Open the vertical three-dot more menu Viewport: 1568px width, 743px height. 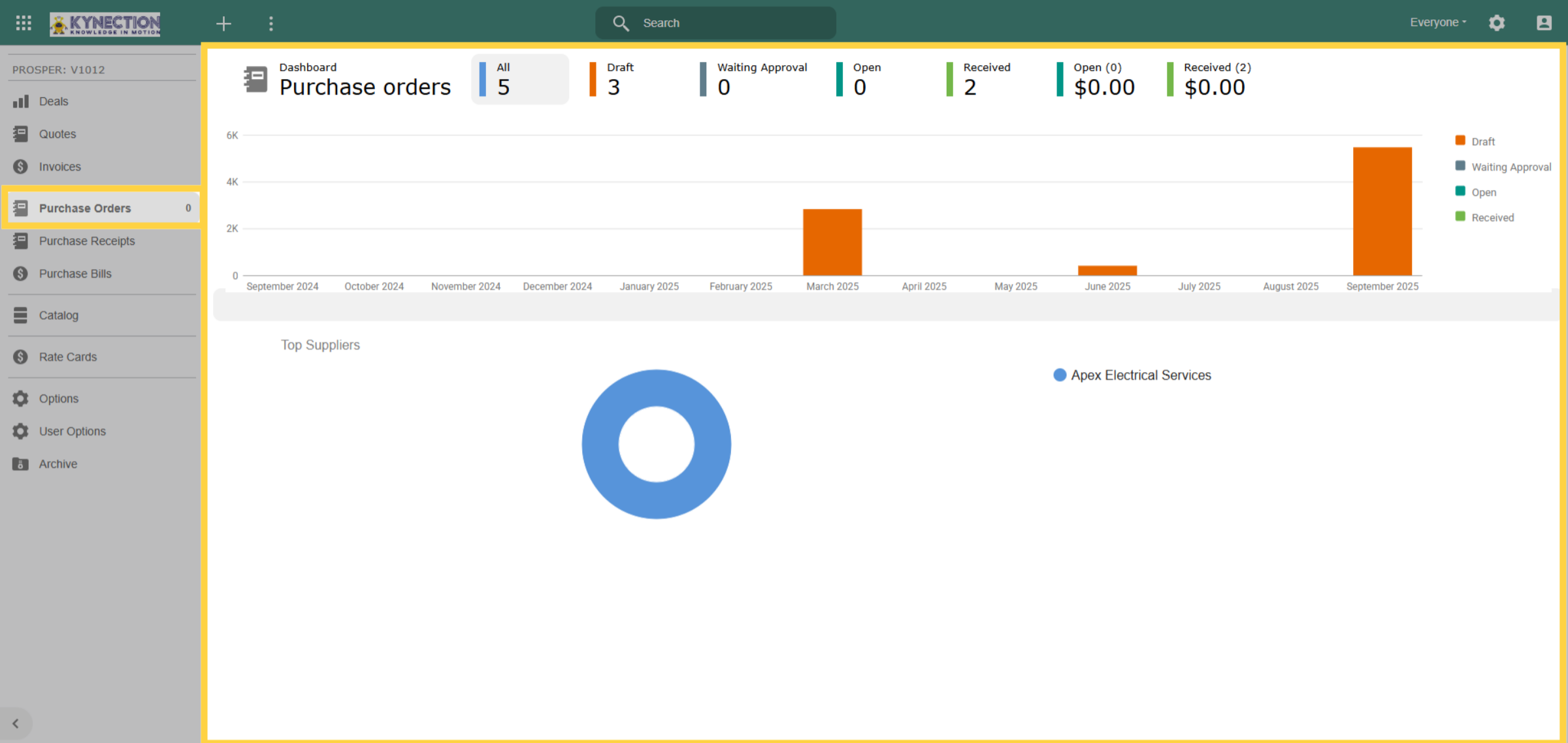pyautogui.click(x=271, y=24)
